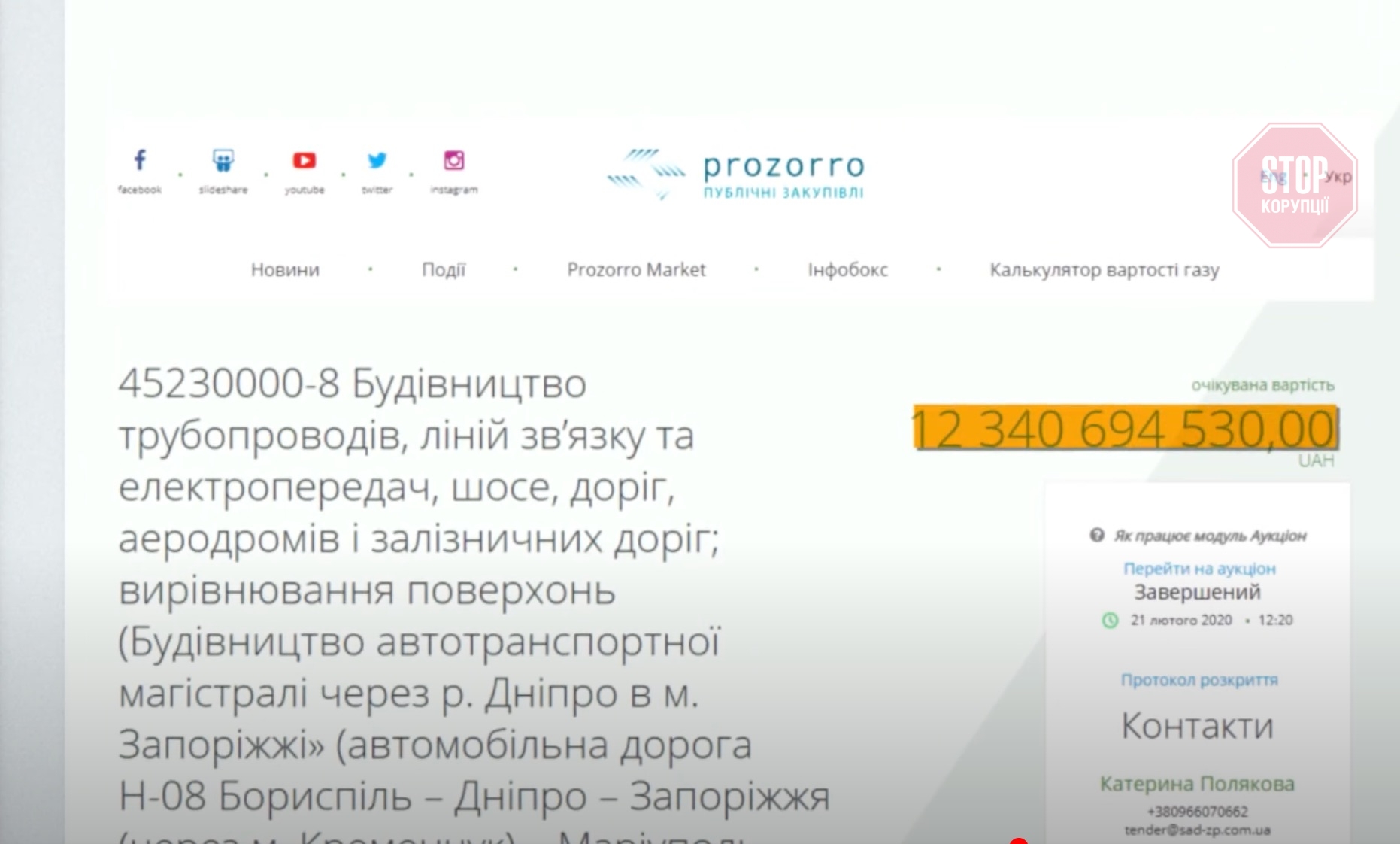Click the tender@sad-zp.com.ua email address
Image resolution: width=1400 pixels, height=844 pixels.
(1197, 830)
